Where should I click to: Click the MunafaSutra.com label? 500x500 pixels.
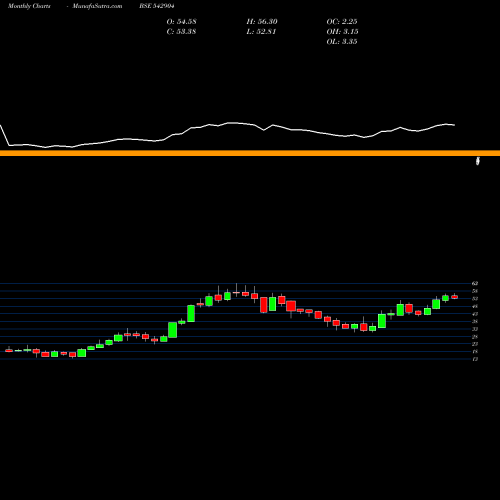pos(97,6)
